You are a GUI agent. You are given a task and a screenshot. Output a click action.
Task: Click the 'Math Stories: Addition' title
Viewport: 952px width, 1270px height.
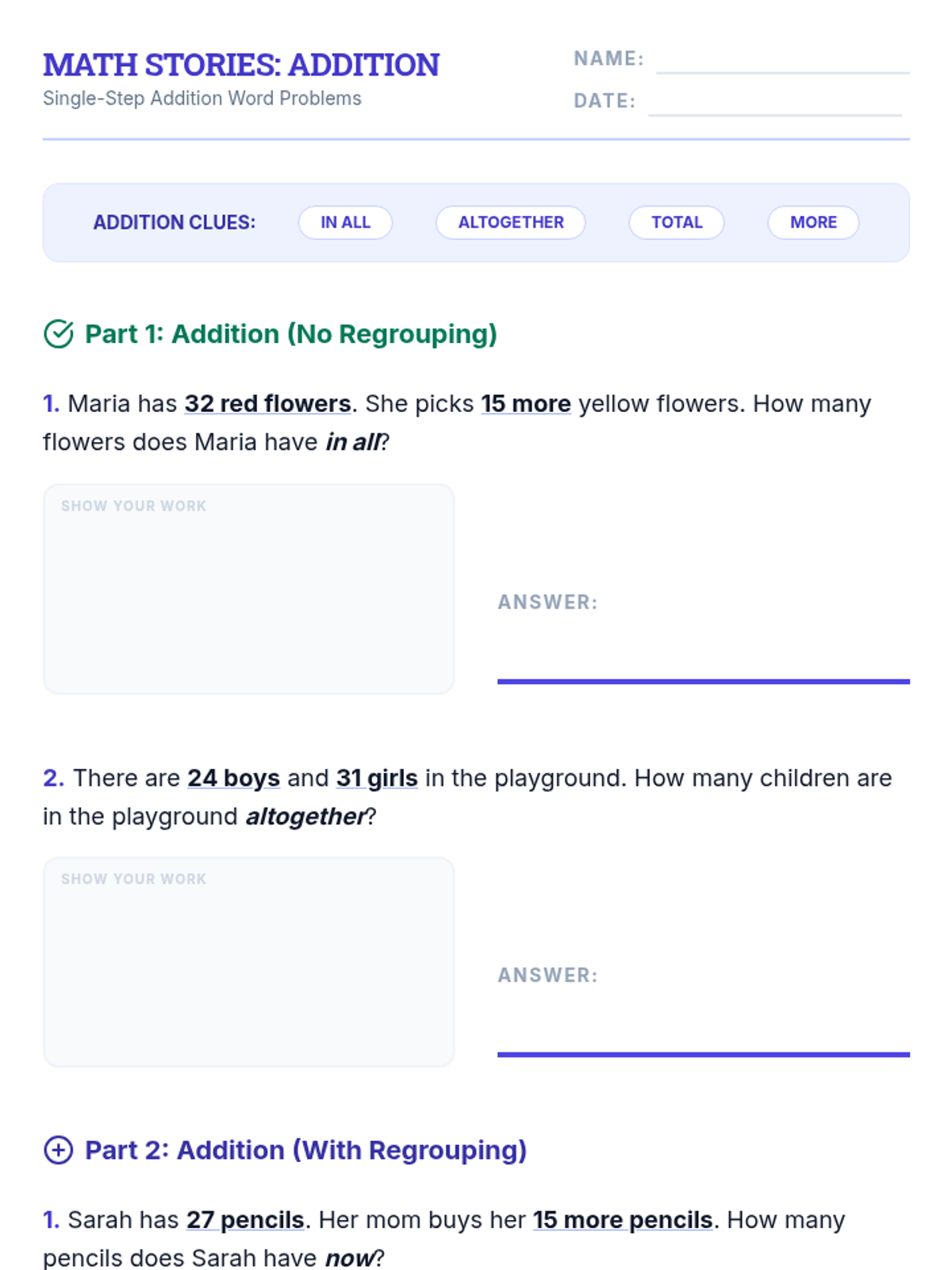tap(241, 65)
